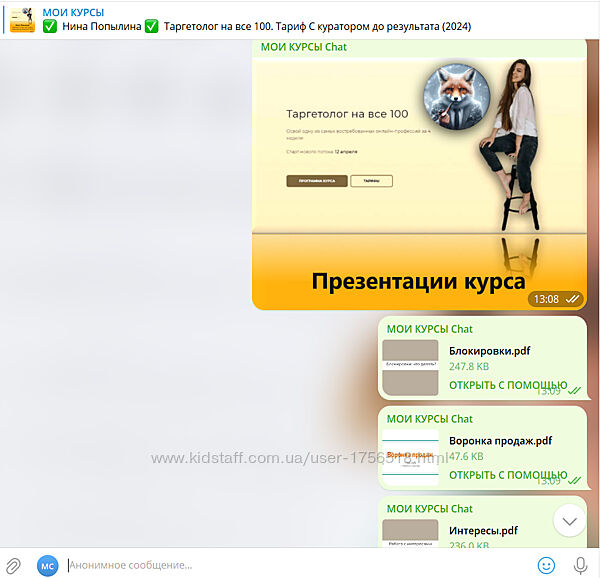Screen dimensions: 600x578
Task: Click the Воронка продаж.pdf file name
Action: [x=500, y=441]
